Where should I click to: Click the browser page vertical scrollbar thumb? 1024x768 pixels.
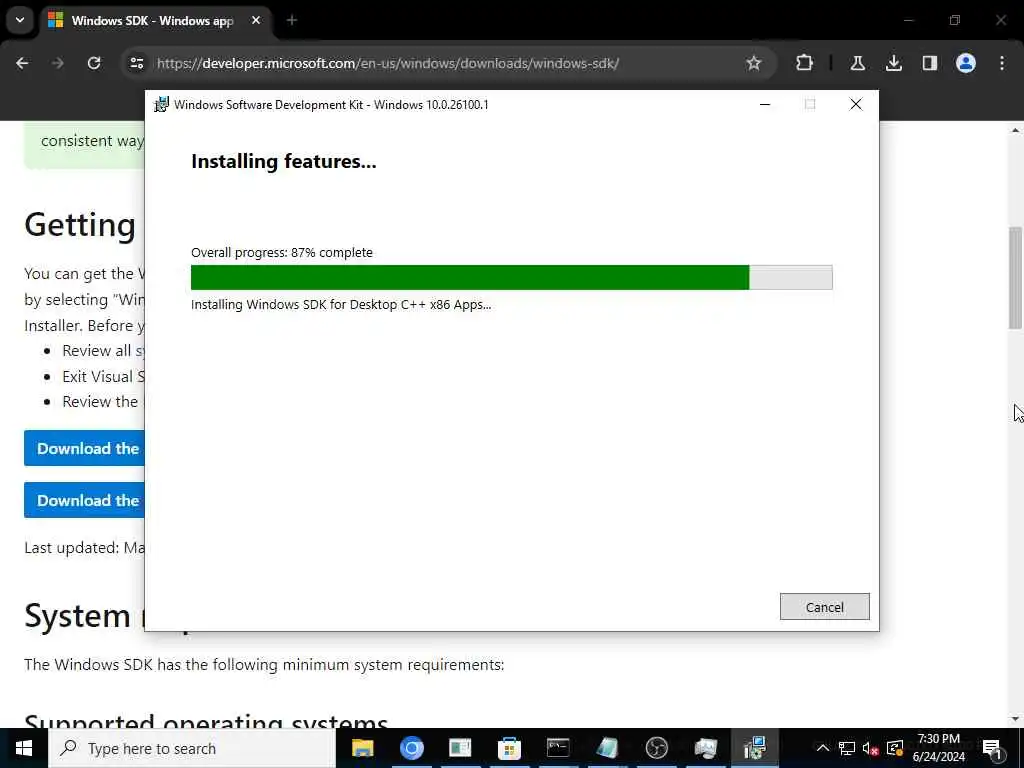pos(1015,278)
